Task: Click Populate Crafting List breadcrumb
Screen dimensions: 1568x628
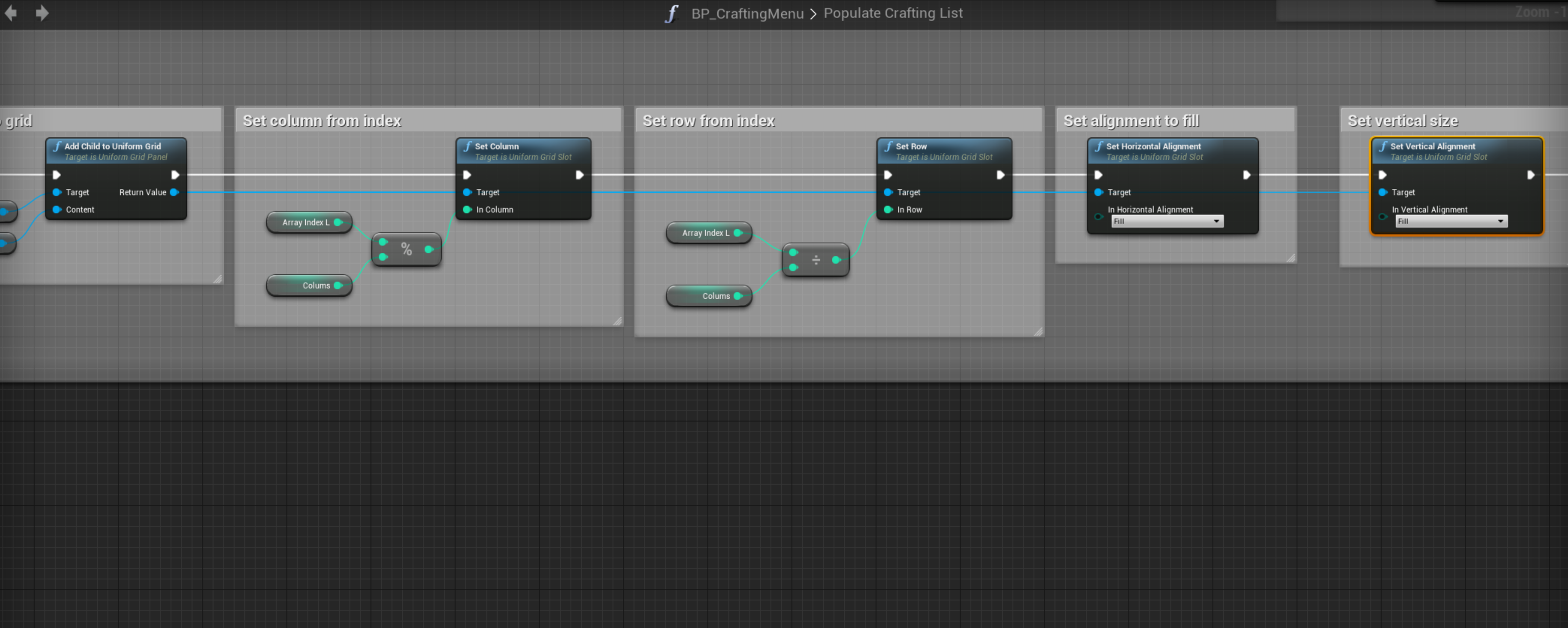Action: (892, 14)
